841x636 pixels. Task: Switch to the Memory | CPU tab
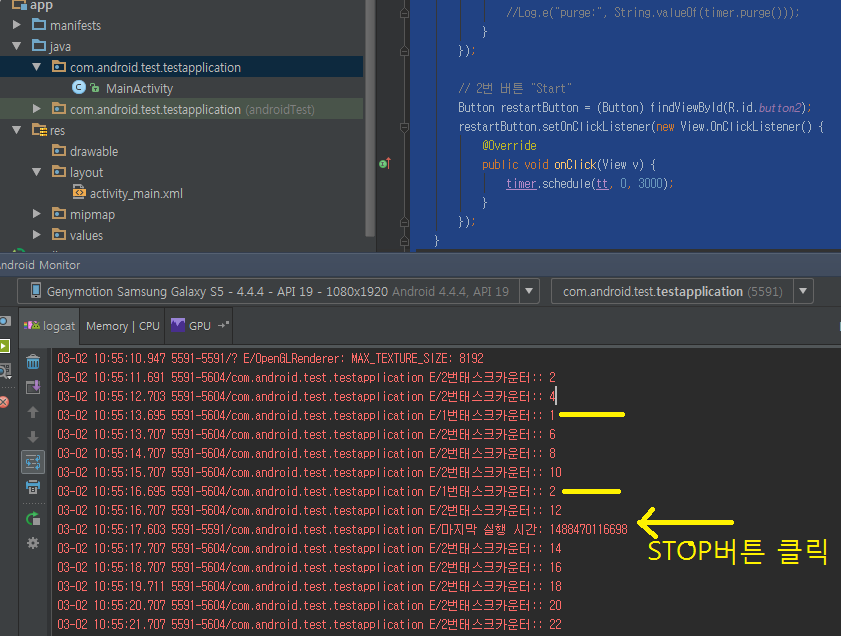[122, 326]
